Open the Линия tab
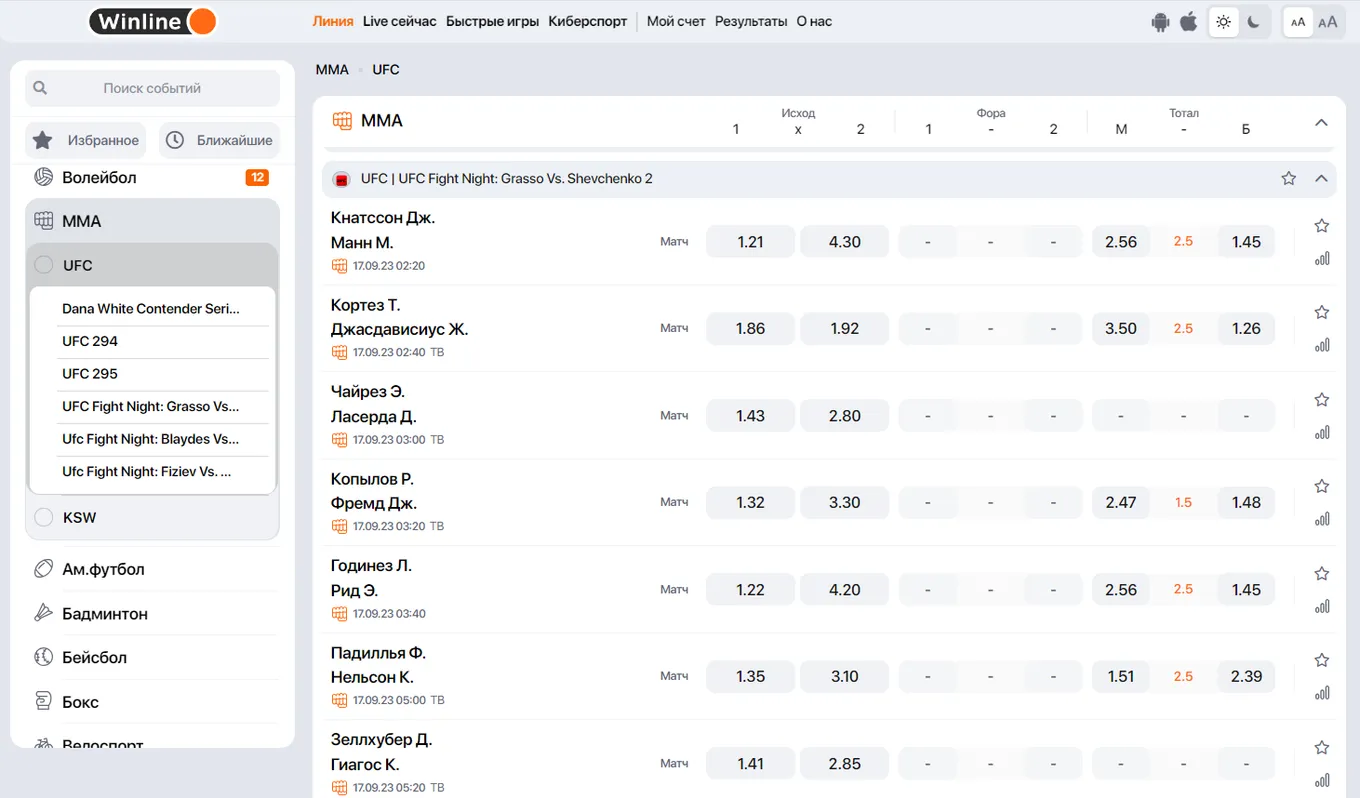Viewport: 1360px width, 798px height. (333, 21)
